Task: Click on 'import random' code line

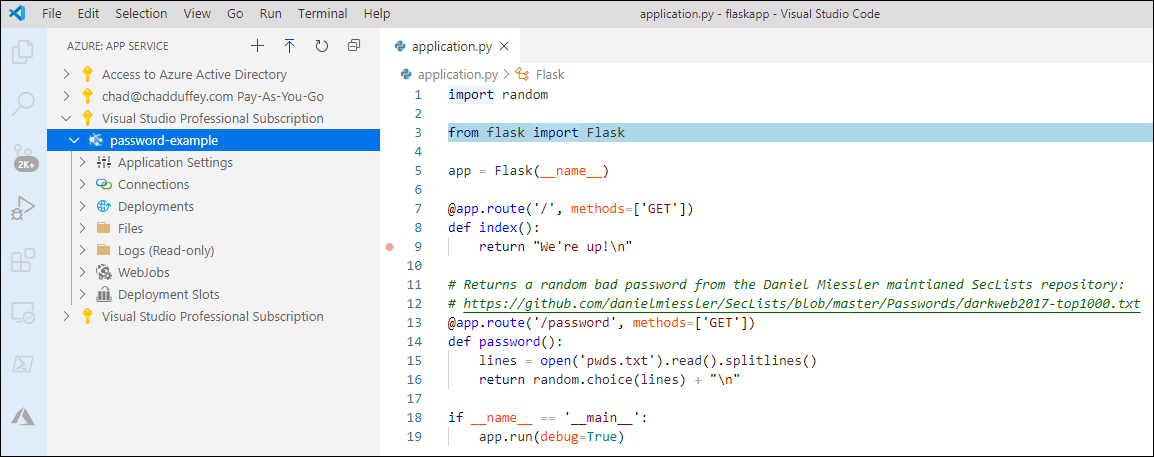Action: pos(498,95)
